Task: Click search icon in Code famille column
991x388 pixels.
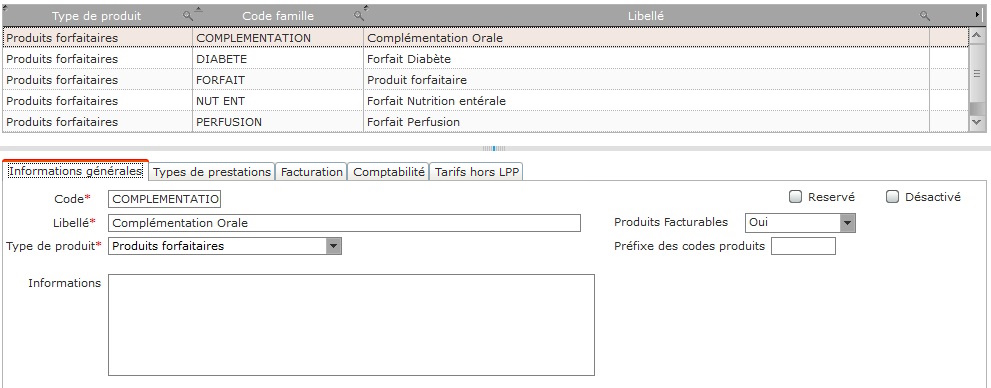Action: (358, 16)
